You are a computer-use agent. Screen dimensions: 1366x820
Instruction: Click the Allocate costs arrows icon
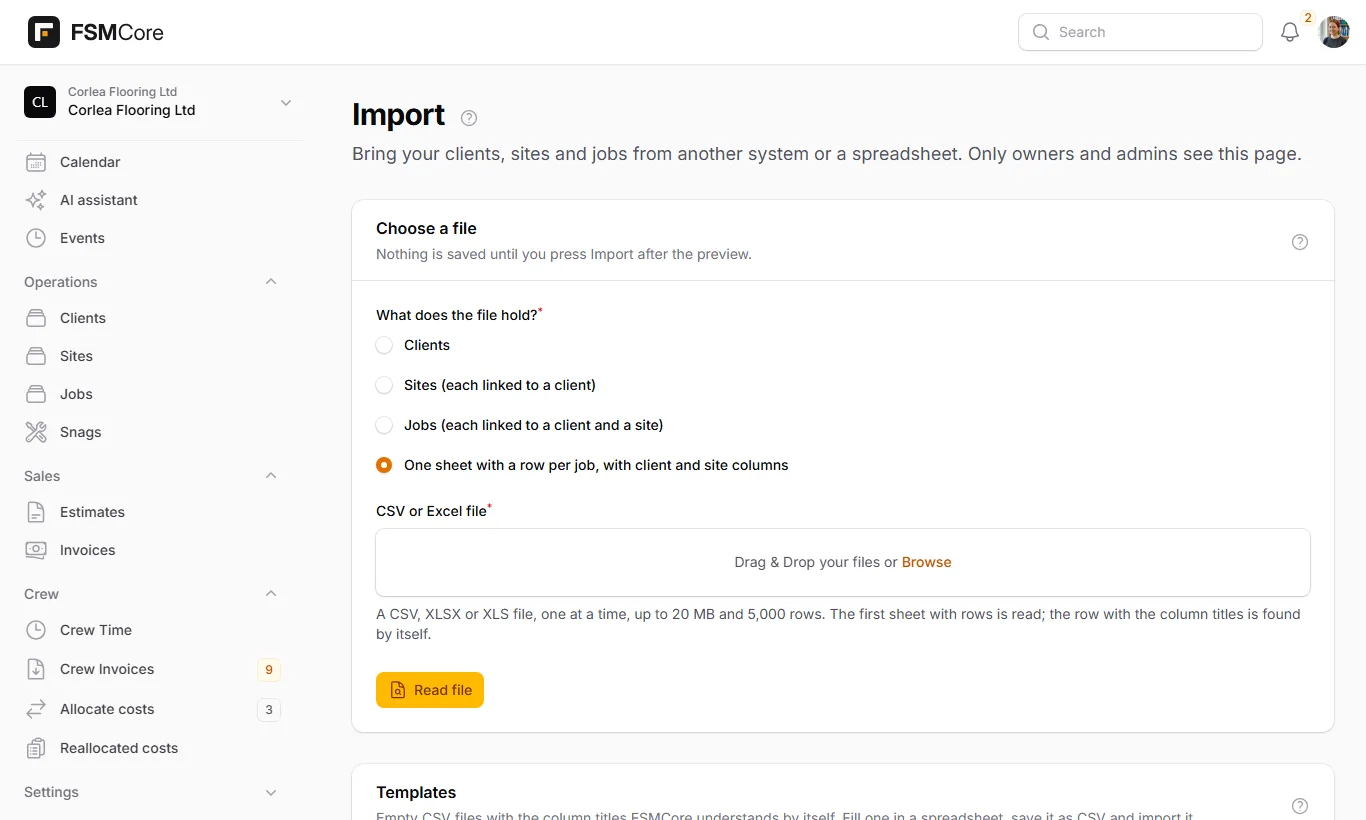[36, 709]
